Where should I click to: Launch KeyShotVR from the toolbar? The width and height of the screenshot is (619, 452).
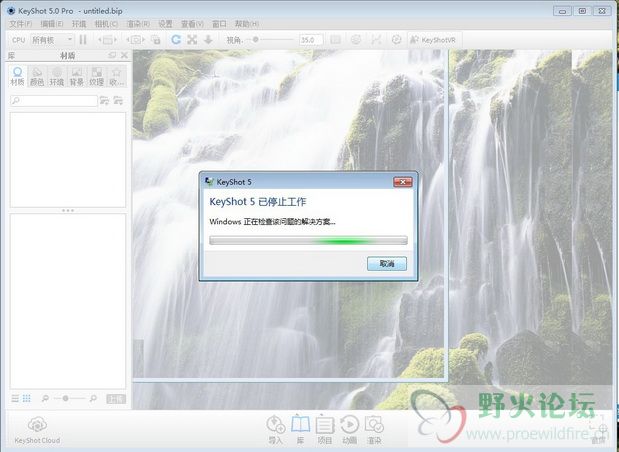433,40
